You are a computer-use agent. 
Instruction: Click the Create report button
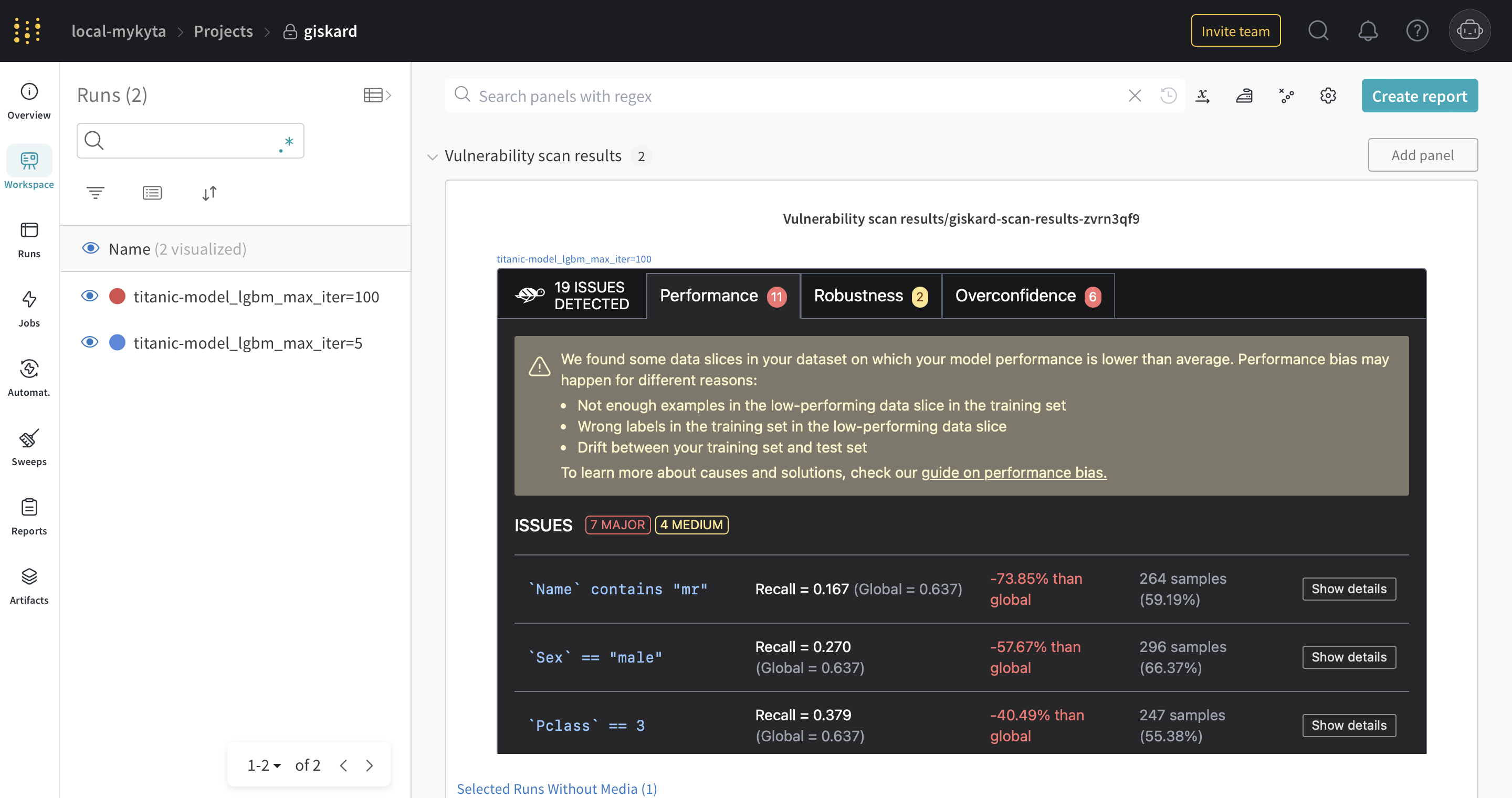[x=1419, y=96]
